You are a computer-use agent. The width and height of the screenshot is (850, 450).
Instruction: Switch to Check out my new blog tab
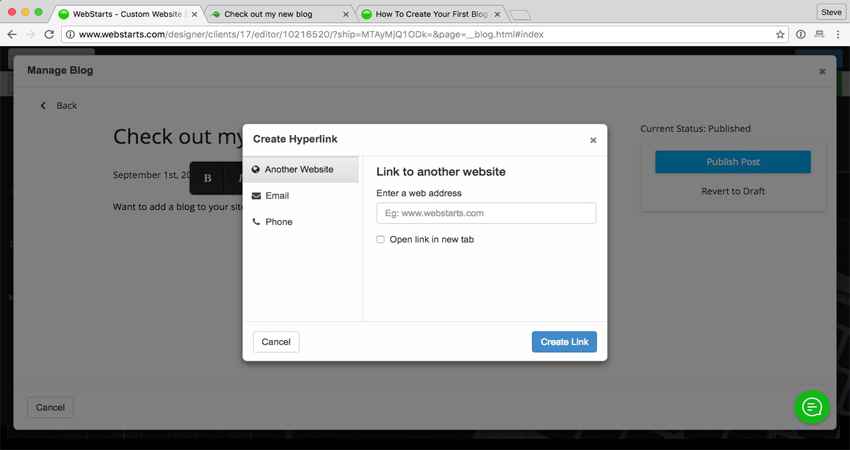pos(280,14)
